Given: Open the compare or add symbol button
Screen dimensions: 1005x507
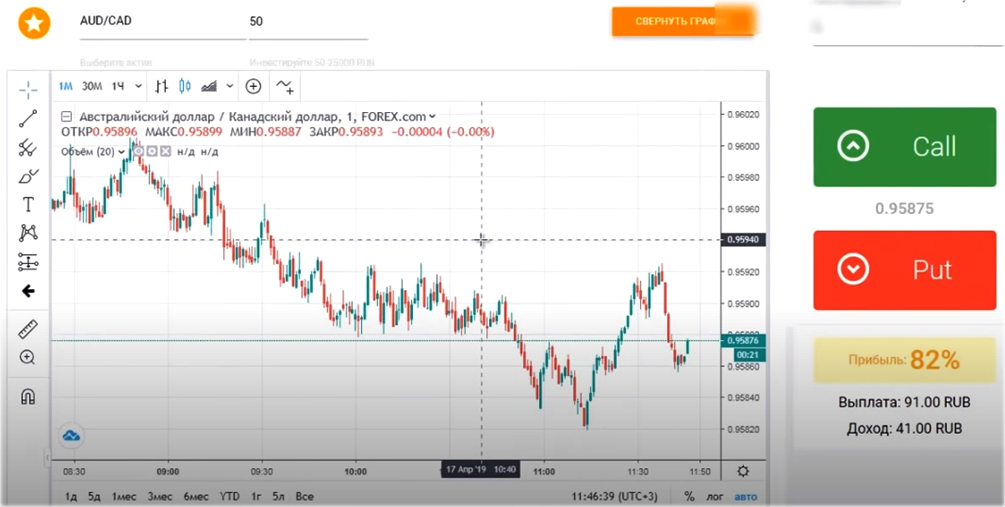Looking at the screenshot, I should pos(253,86).
